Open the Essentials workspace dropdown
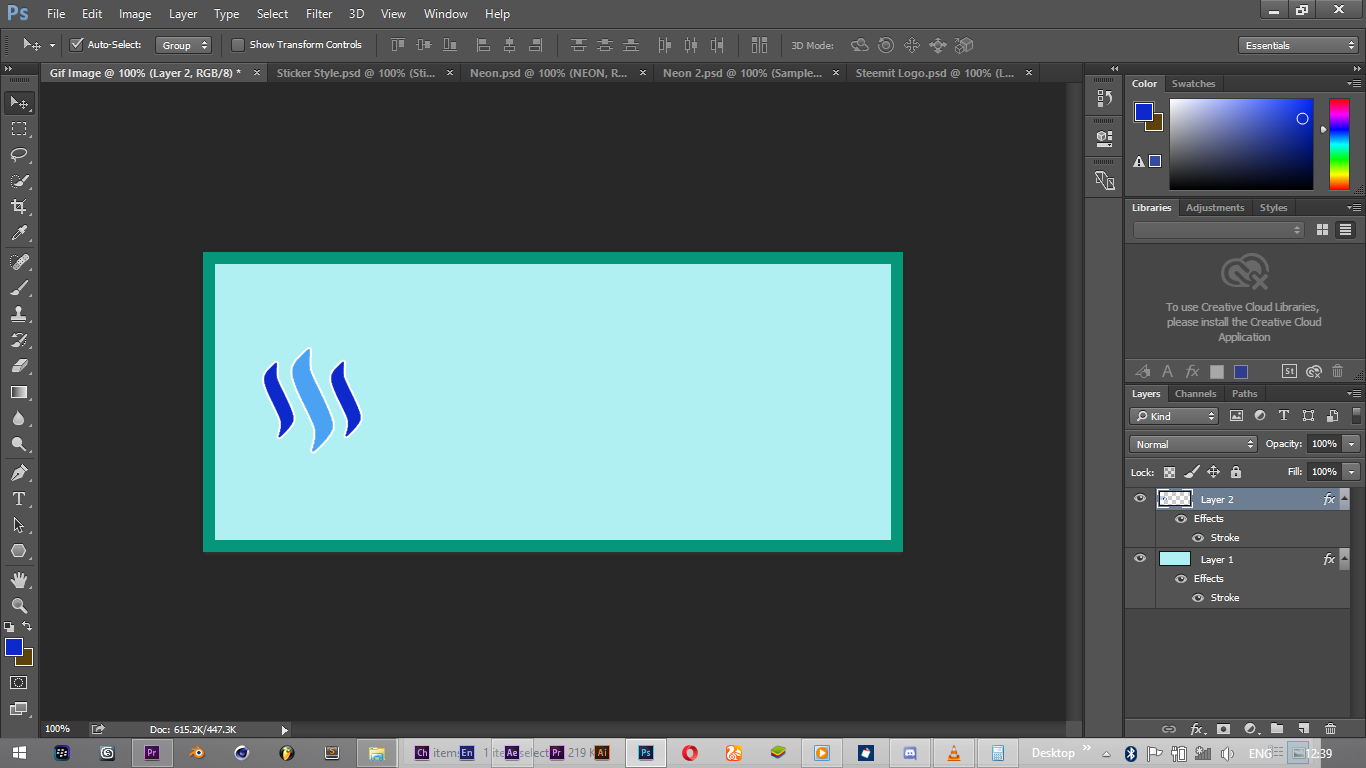Viewport: 1366px width, 768px height. tap(1297, 45)
